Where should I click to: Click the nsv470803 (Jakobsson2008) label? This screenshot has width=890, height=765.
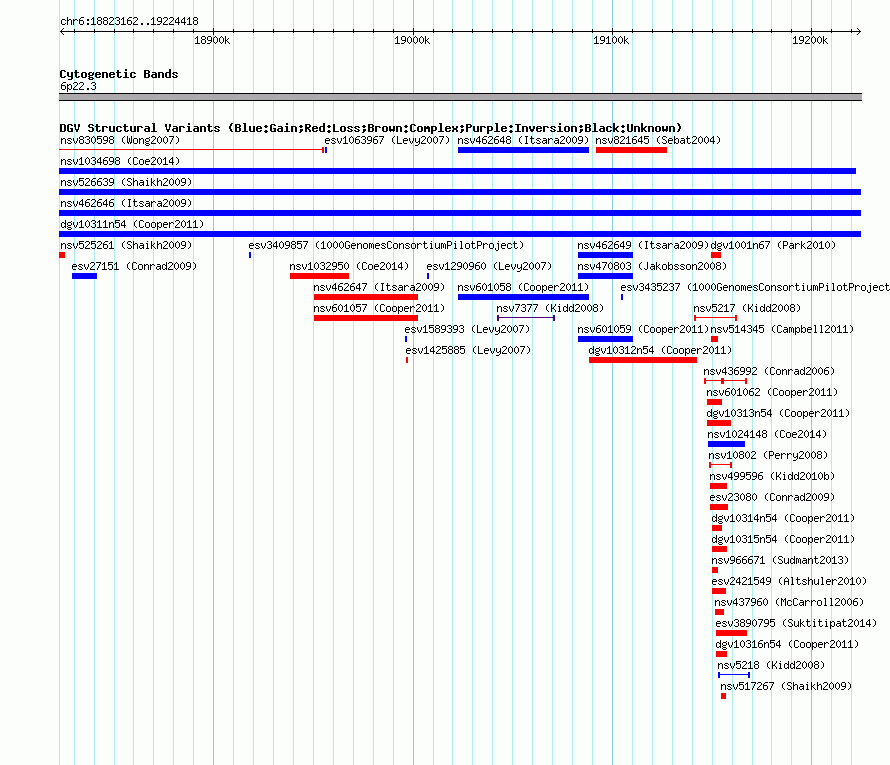652,266
